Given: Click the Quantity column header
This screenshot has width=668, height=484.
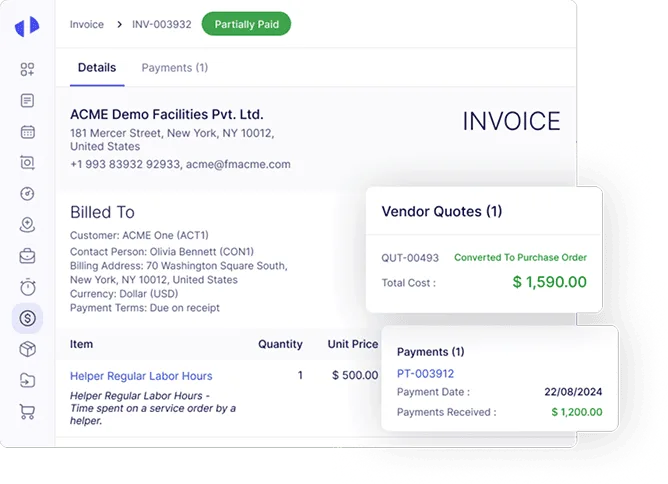Looking at the screenshot, I should click(x=280, y=344).
